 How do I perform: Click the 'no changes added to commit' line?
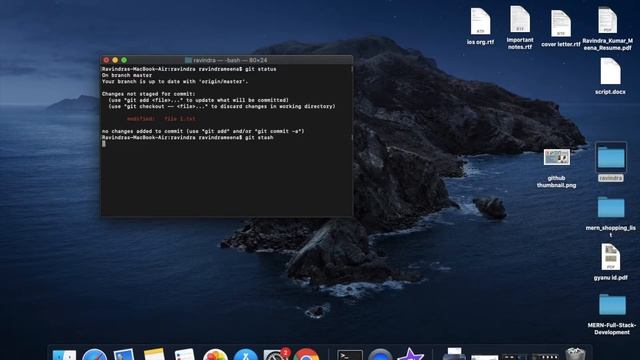pyautogui.click(x=203, y=131)
